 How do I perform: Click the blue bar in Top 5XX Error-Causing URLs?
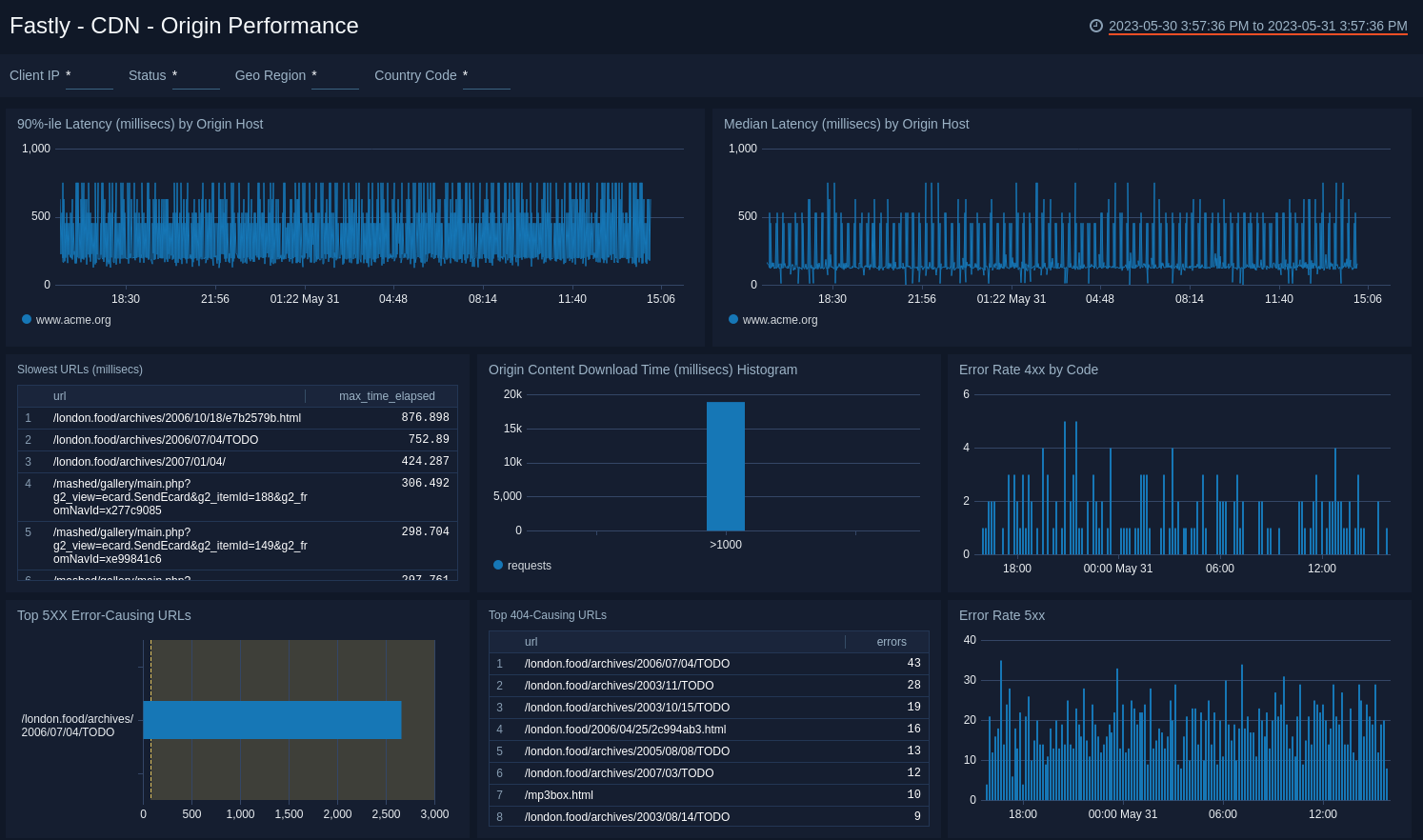tap(271, 720)
